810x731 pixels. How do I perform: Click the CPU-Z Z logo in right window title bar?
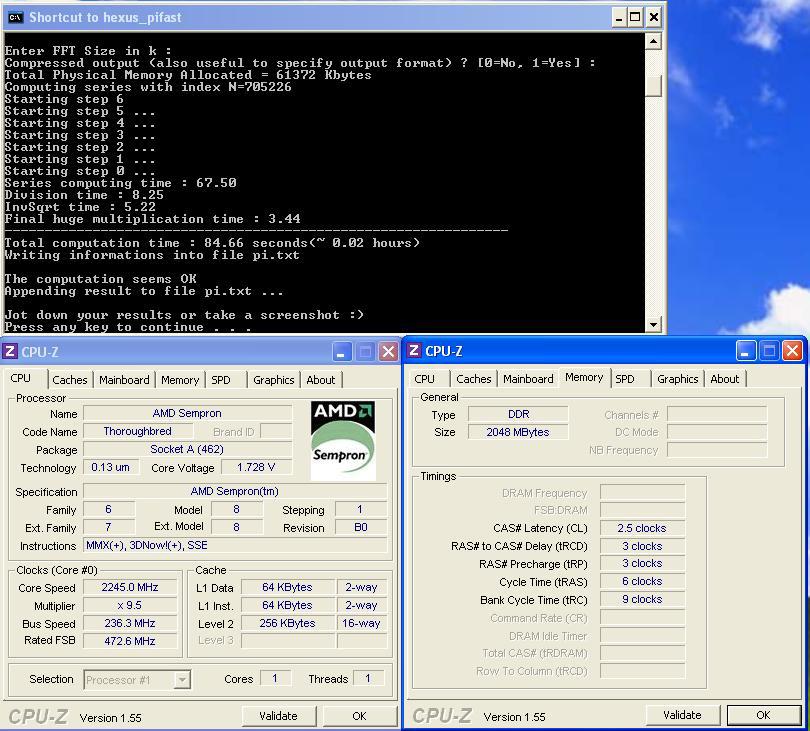click(414, 351)
